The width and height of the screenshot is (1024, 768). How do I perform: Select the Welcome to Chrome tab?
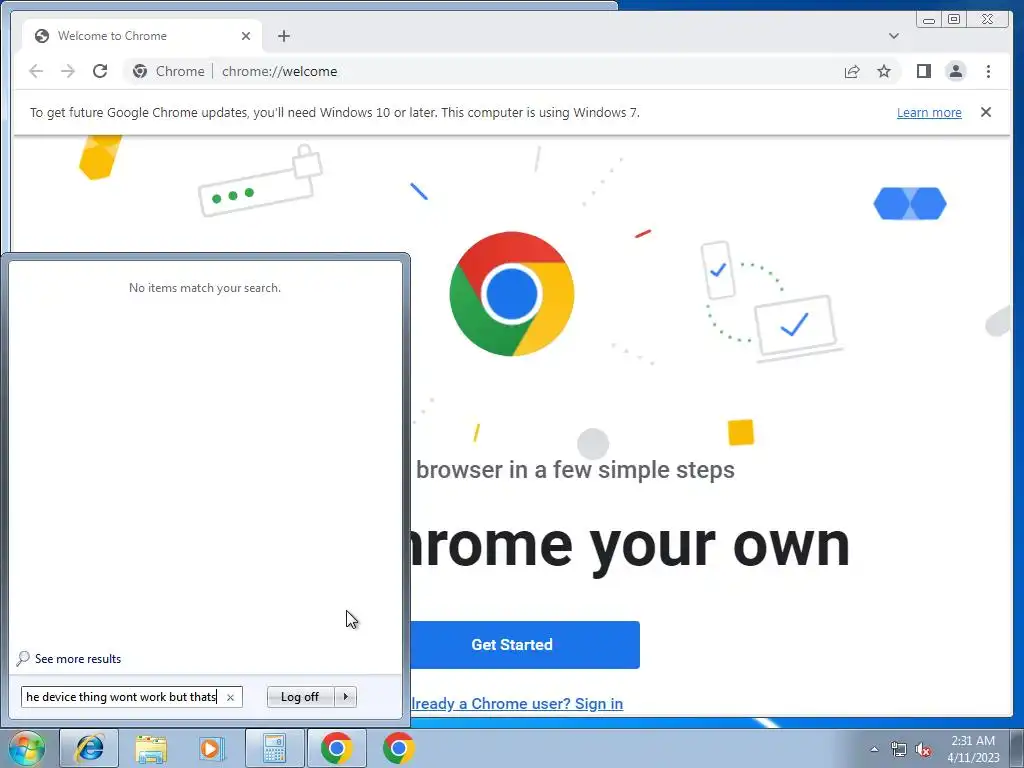(142, 36)
